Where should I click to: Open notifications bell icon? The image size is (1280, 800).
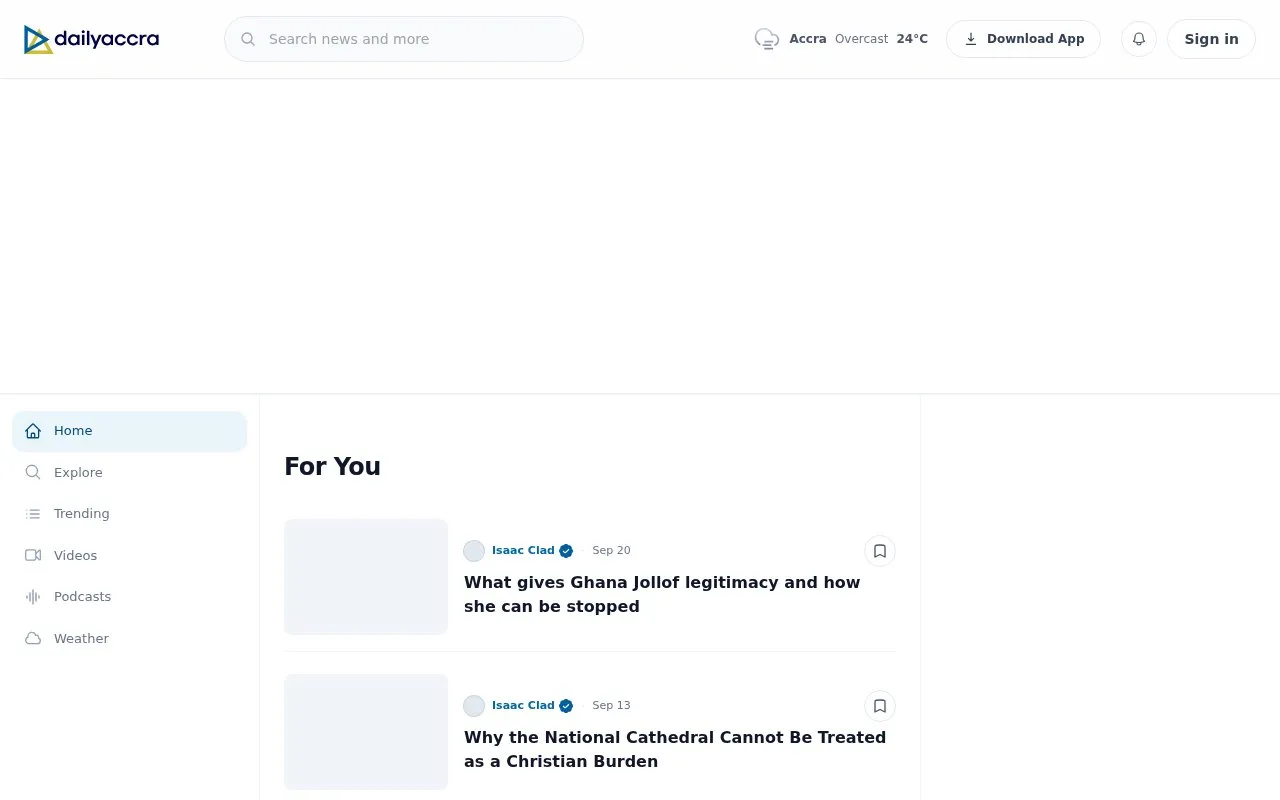(1139, 39)
